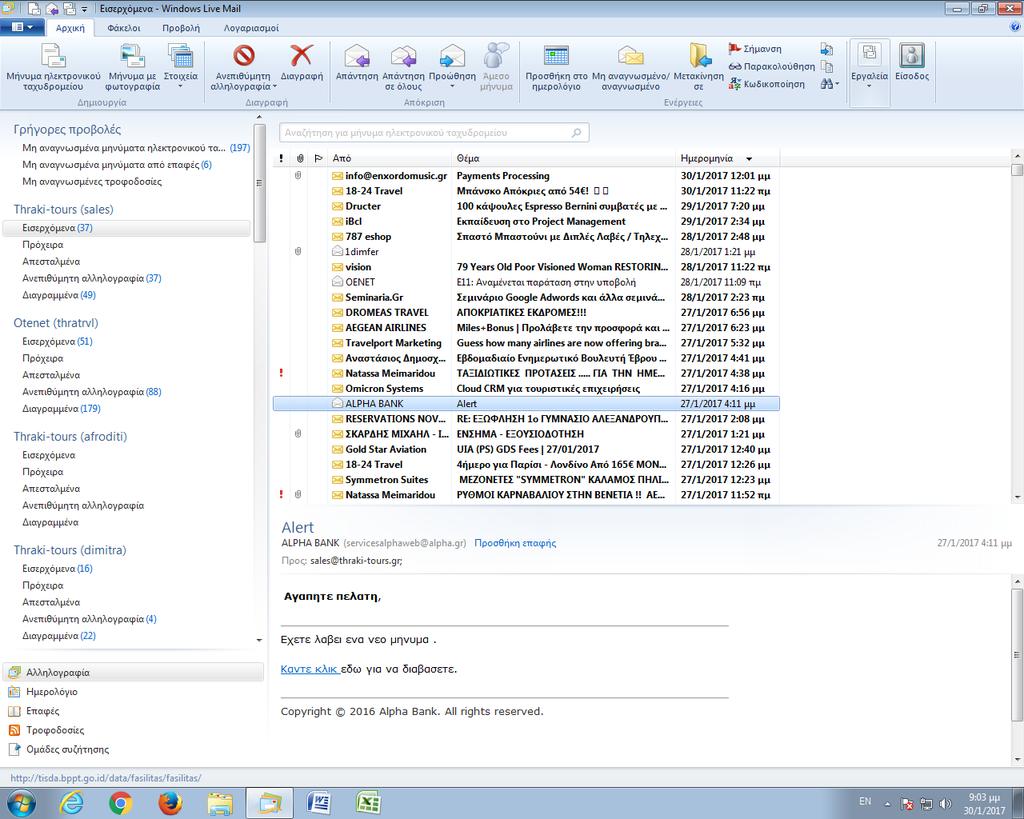Image resolution: width=1024 pixels, height=819 pixels.
Task: Show unread email messages quick view
Action: pyautogui.click(x=136, y=148)
